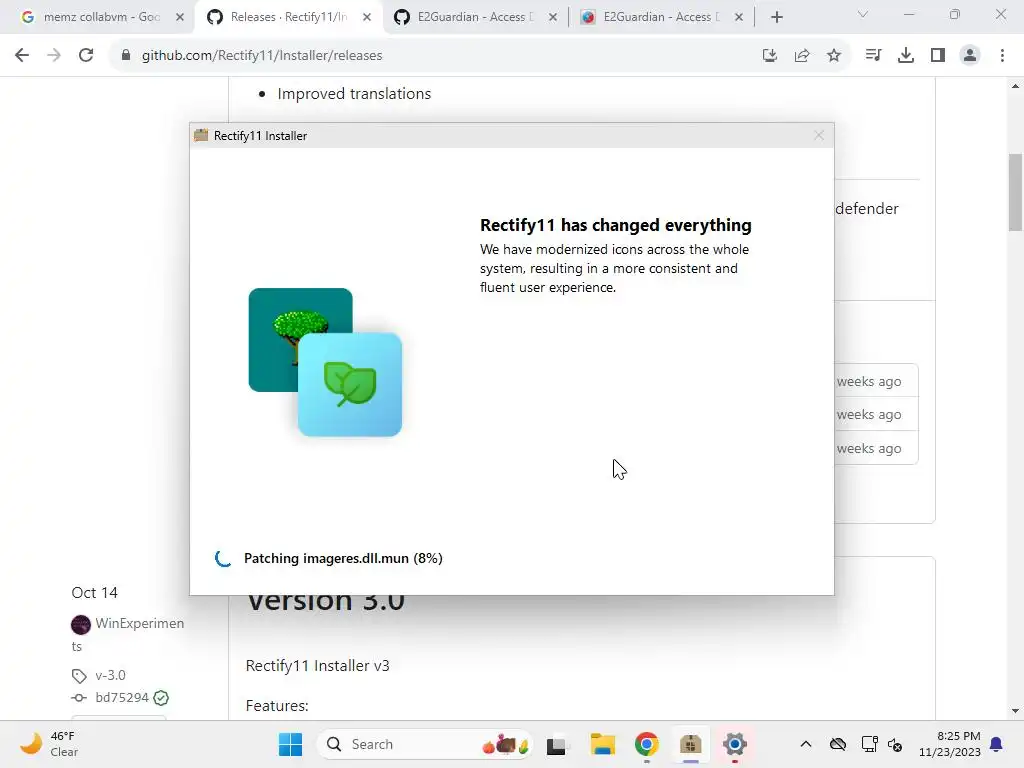Screen dimensions: 1024x768
Task: Open the media control icon in toolbar
Action: tap(873, 56)
